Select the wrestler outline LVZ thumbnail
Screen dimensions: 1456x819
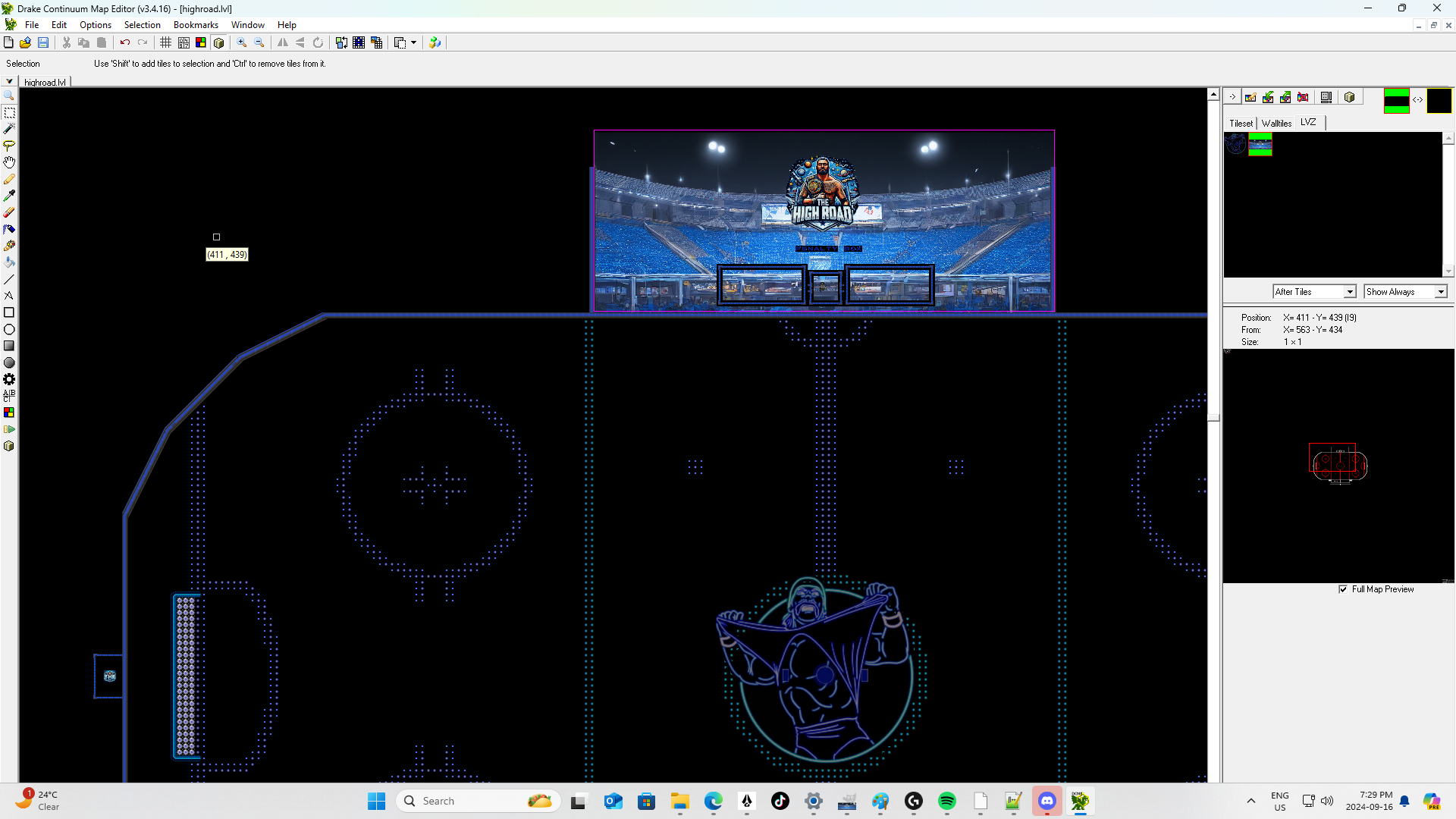point(1236,144)
